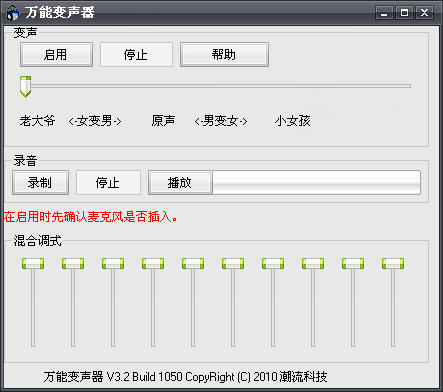The height and width of the screenshot is (392, 443).
Task: Open the 帮助 help button
Action: [224, 54]
